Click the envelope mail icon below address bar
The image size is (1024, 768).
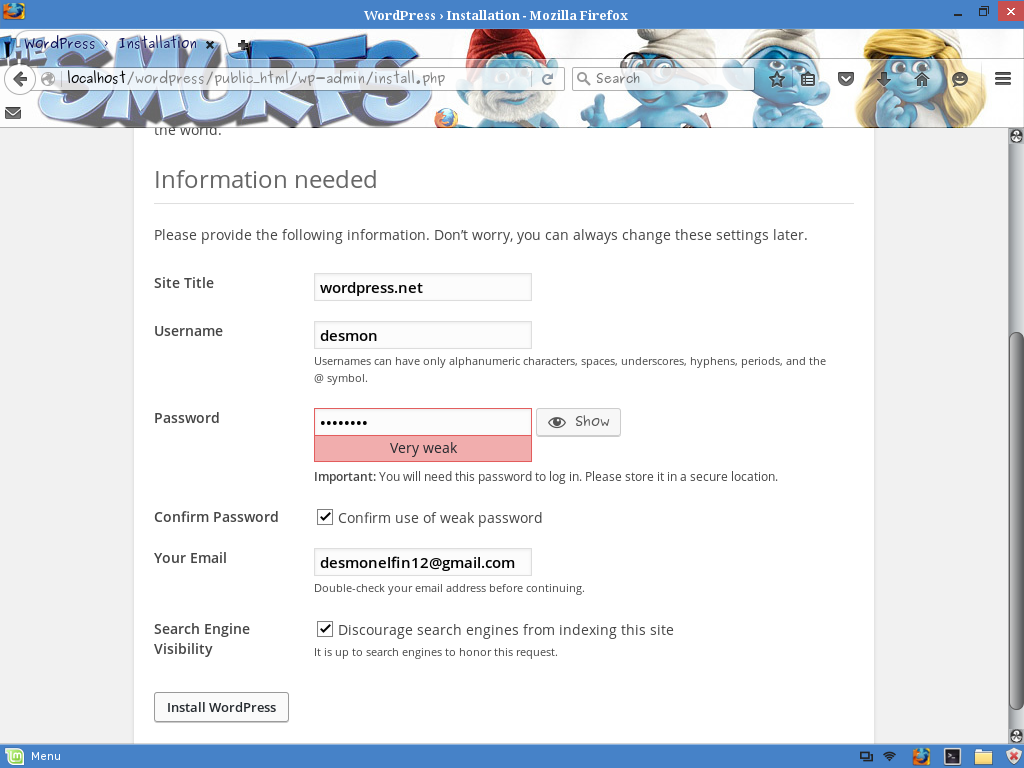coord(13,113)
